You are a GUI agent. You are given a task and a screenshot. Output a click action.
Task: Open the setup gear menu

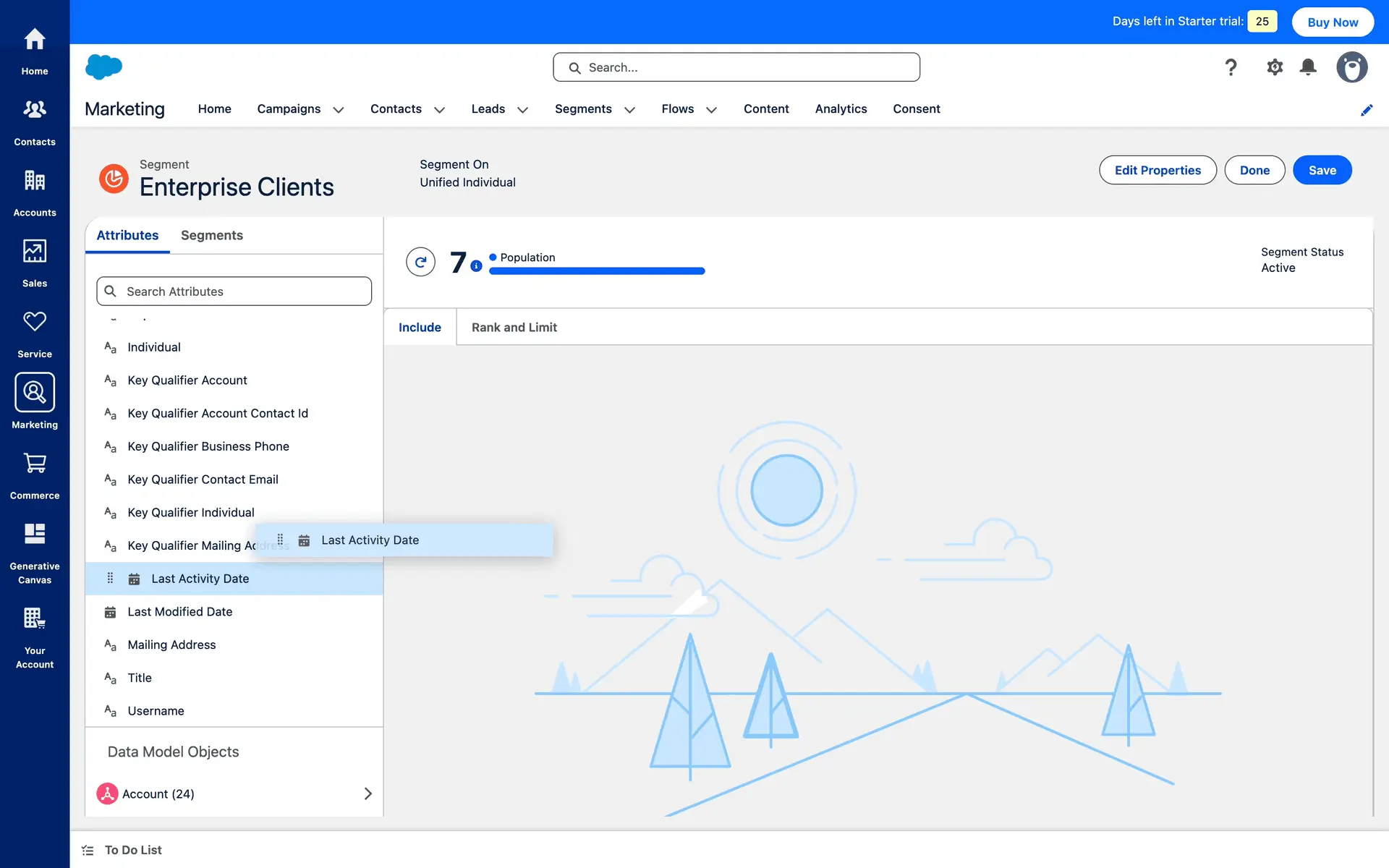coord(1275,67)
